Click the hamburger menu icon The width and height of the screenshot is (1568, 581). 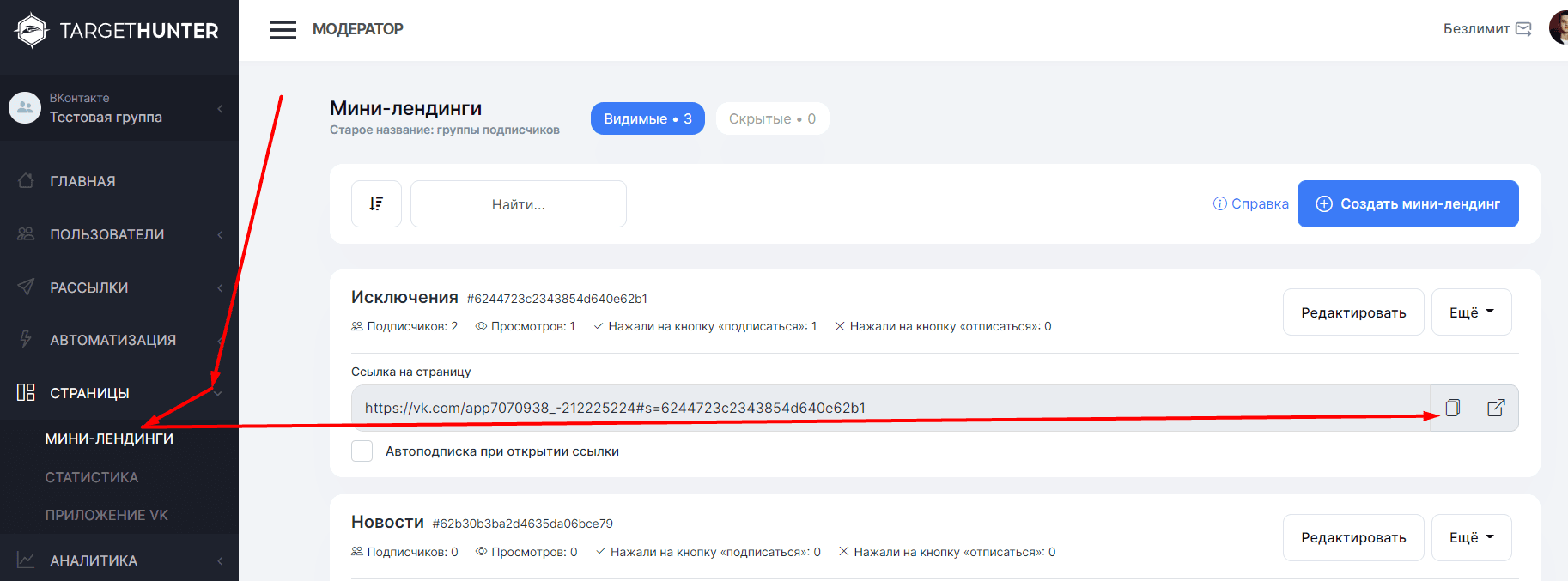pos(283,30)
